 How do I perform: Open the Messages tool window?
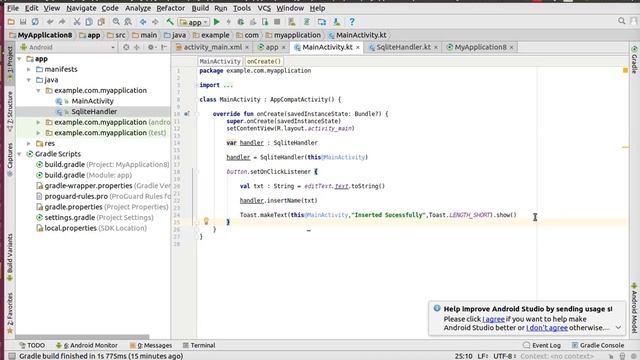pos(151,345)
